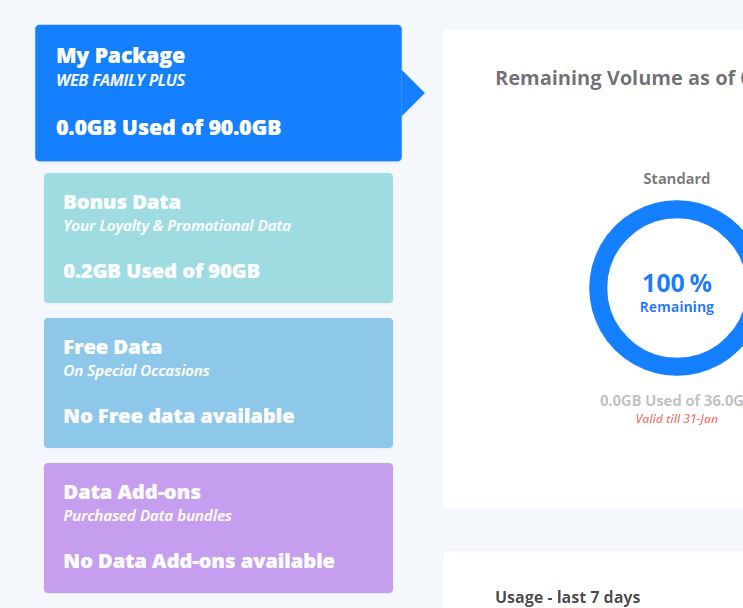Click the blue arrow pointer beside My Package
Image resolution: width=743 pixels, height=608 pixels.
click(x=413, y=93)
